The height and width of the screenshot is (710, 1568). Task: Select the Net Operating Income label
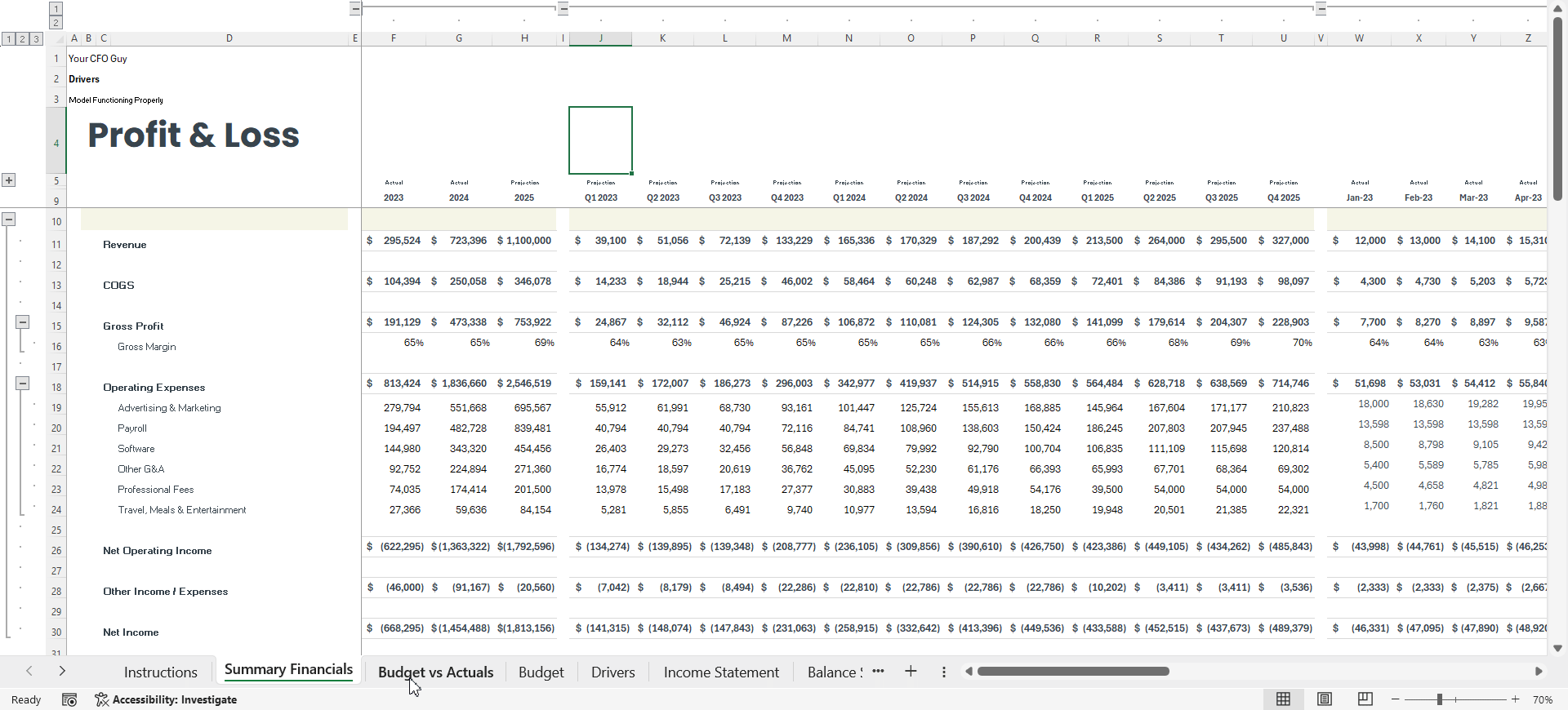(157, 551)
